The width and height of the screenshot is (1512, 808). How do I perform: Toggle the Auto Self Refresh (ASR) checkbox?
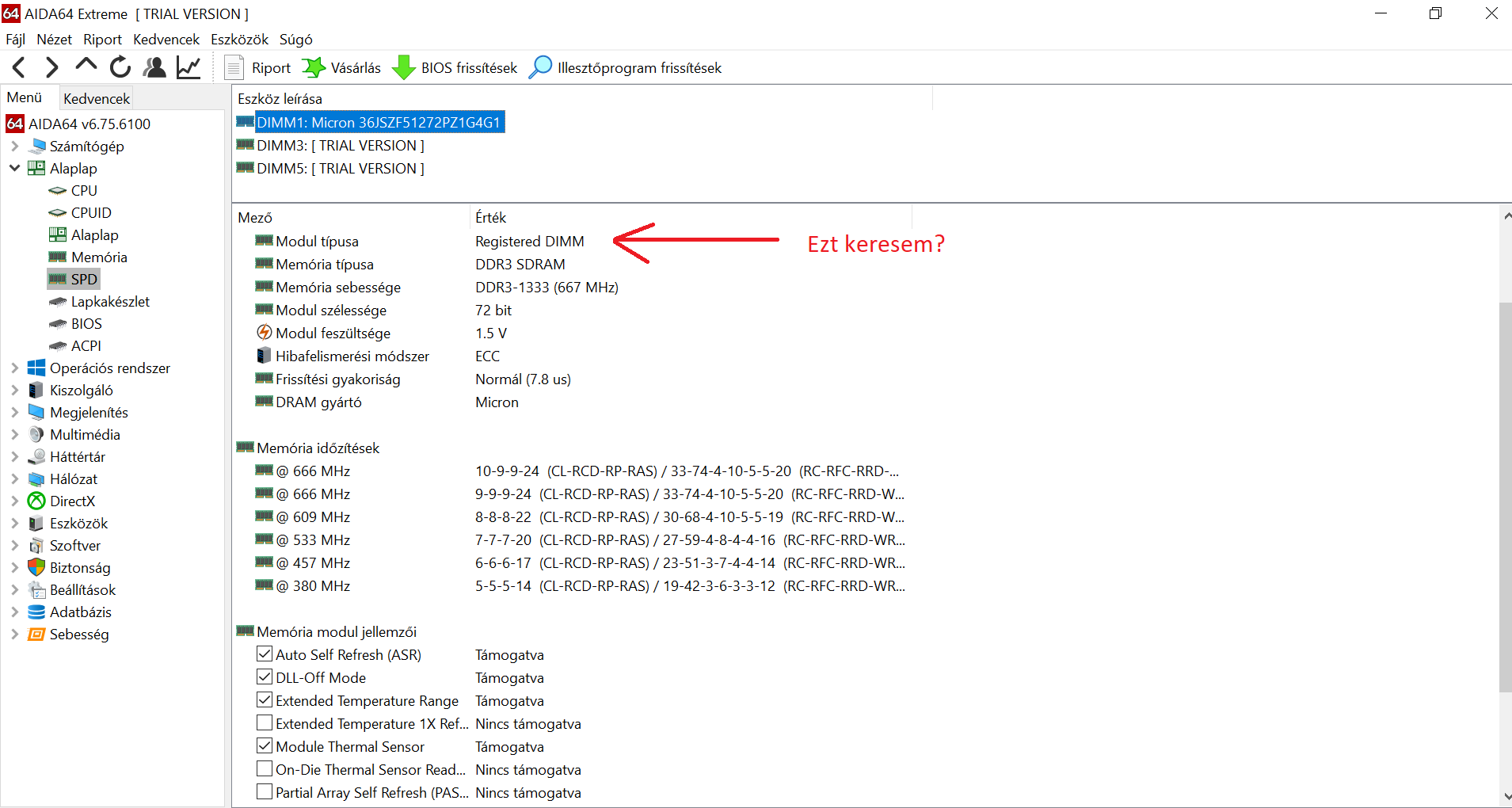pyautogui.click(x=265, y=654)
